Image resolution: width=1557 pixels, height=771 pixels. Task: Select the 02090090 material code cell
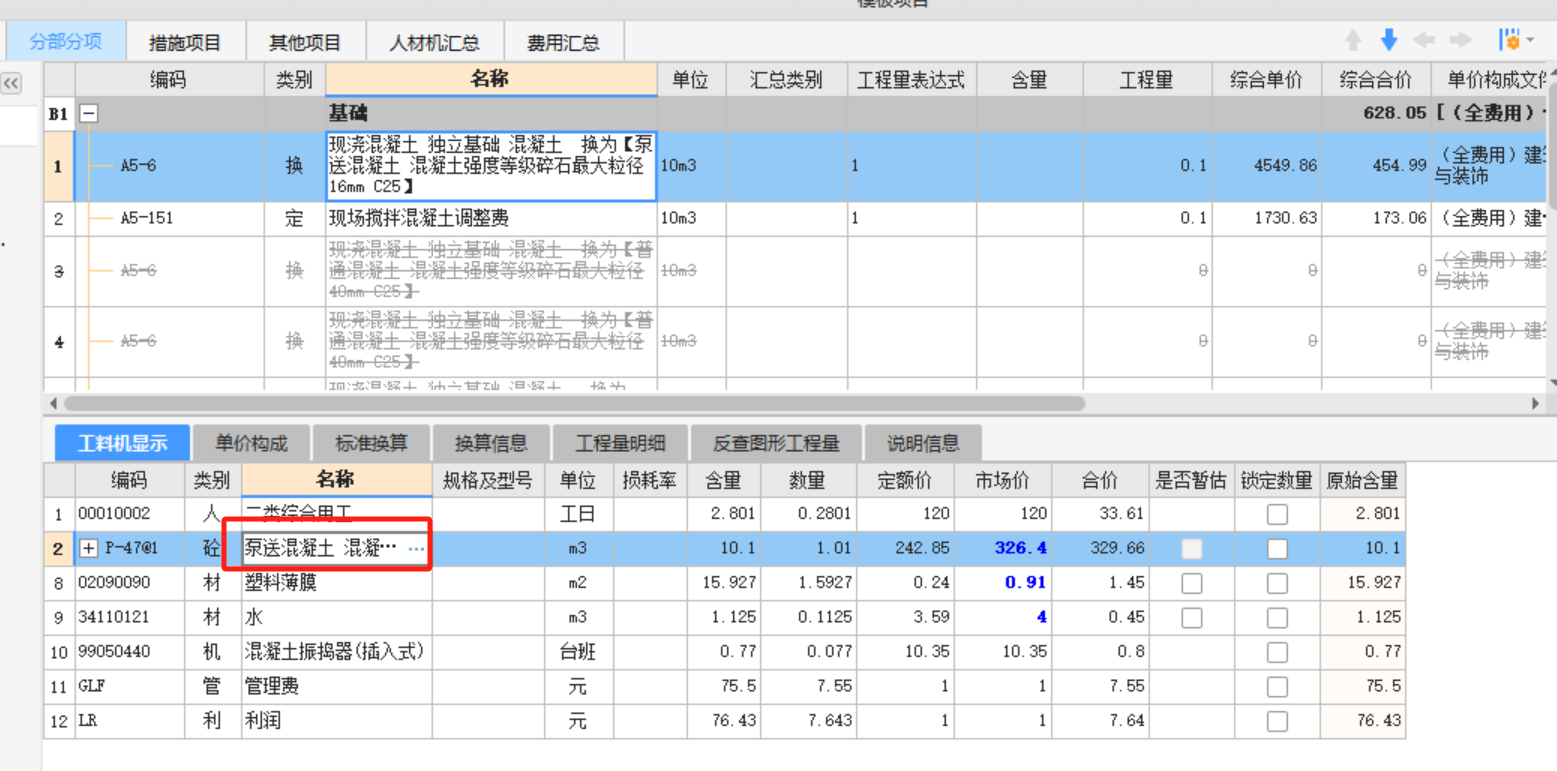131,583
